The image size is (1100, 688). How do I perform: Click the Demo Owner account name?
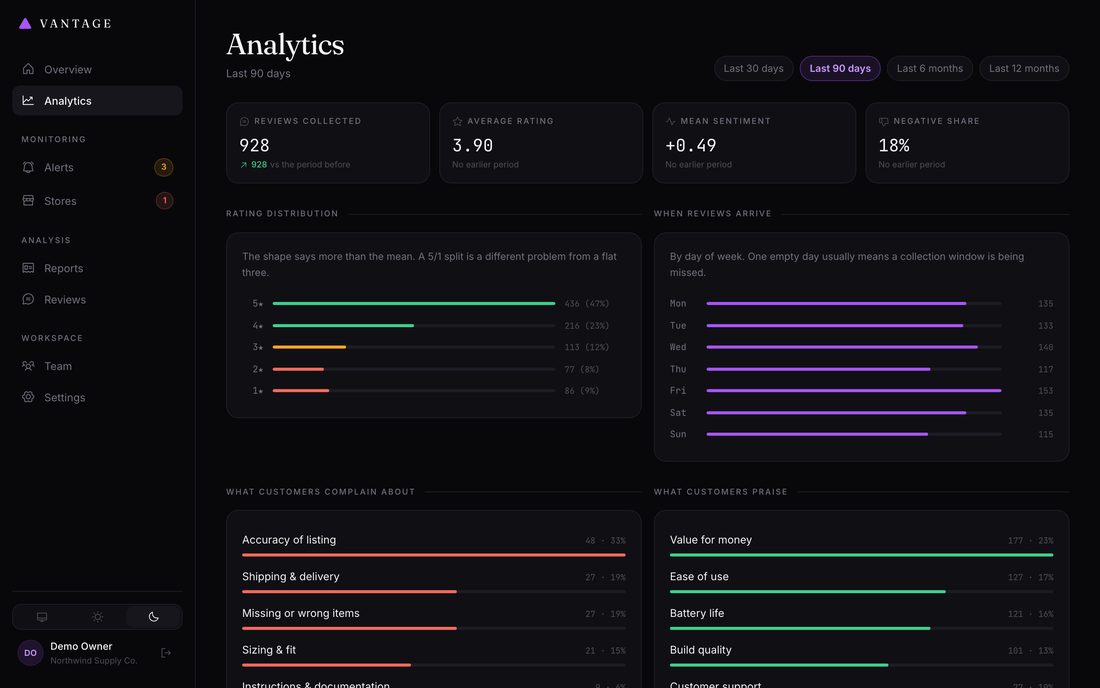81,646
